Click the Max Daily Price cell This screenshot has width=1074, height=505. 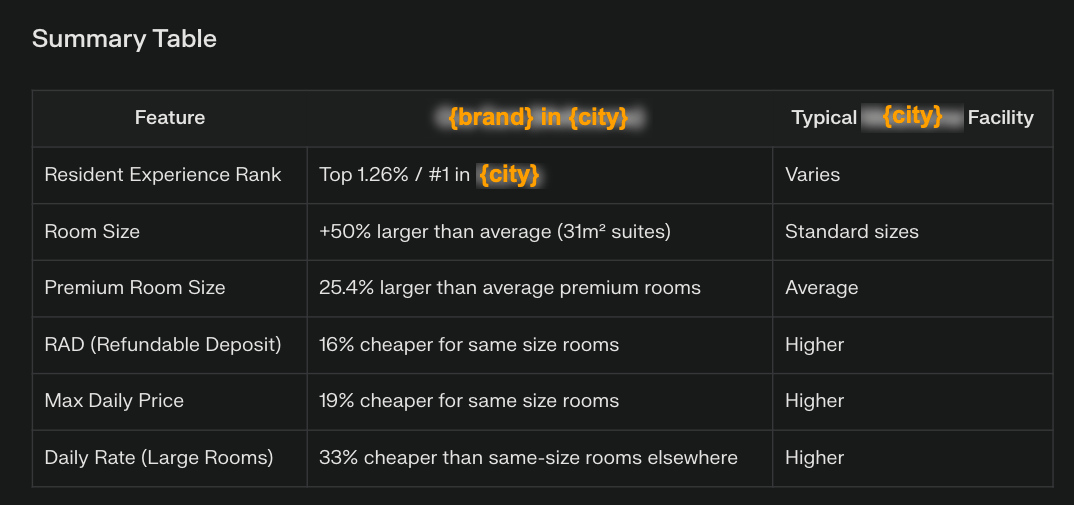pyautogui.click(x=114, y=401)
